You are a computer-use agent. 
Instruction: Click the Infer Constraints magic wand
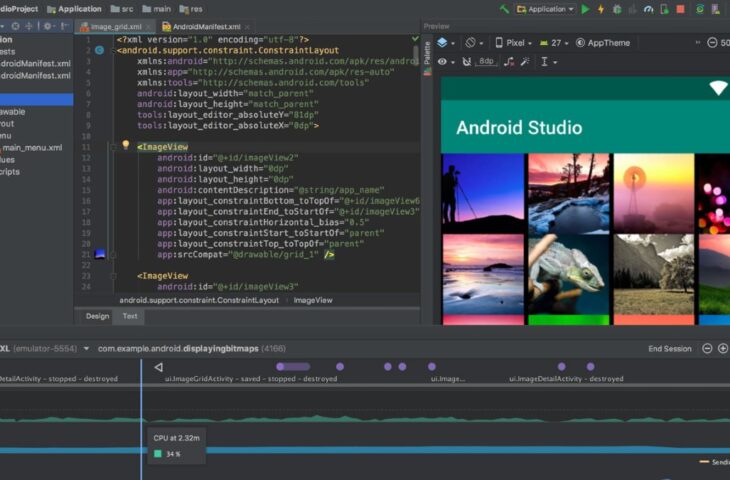click(x=525, y=61)
